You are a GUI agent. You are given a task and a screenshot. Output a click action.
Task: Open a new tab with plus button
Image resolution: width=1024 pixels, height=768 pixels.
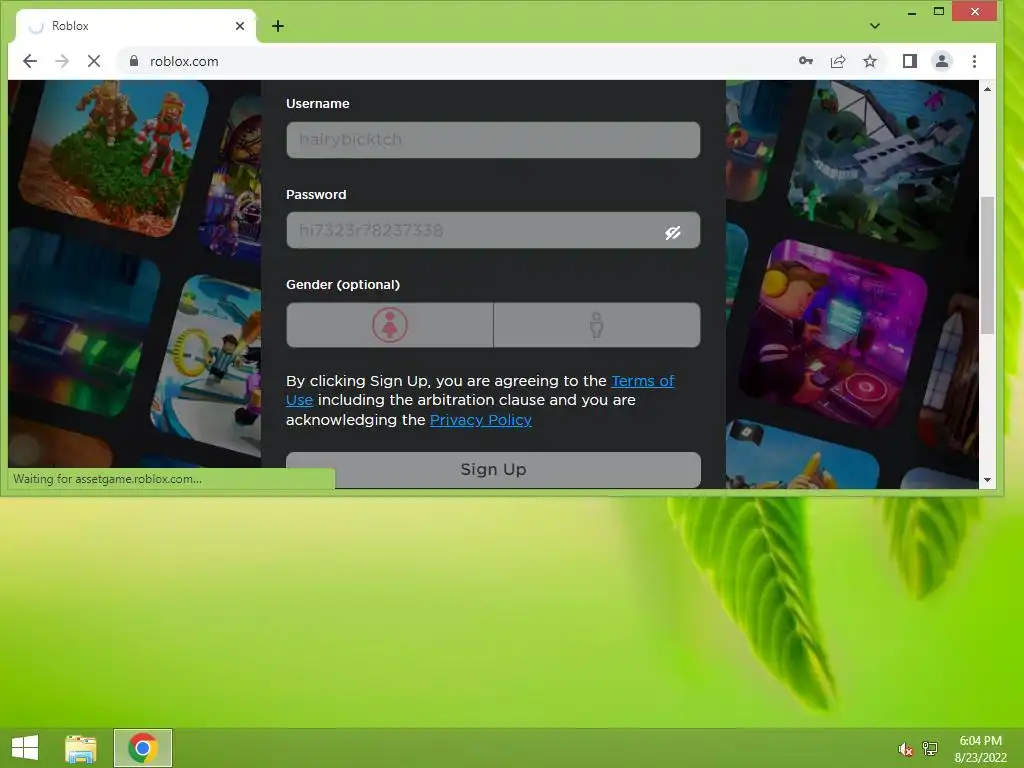coord(278,26)
